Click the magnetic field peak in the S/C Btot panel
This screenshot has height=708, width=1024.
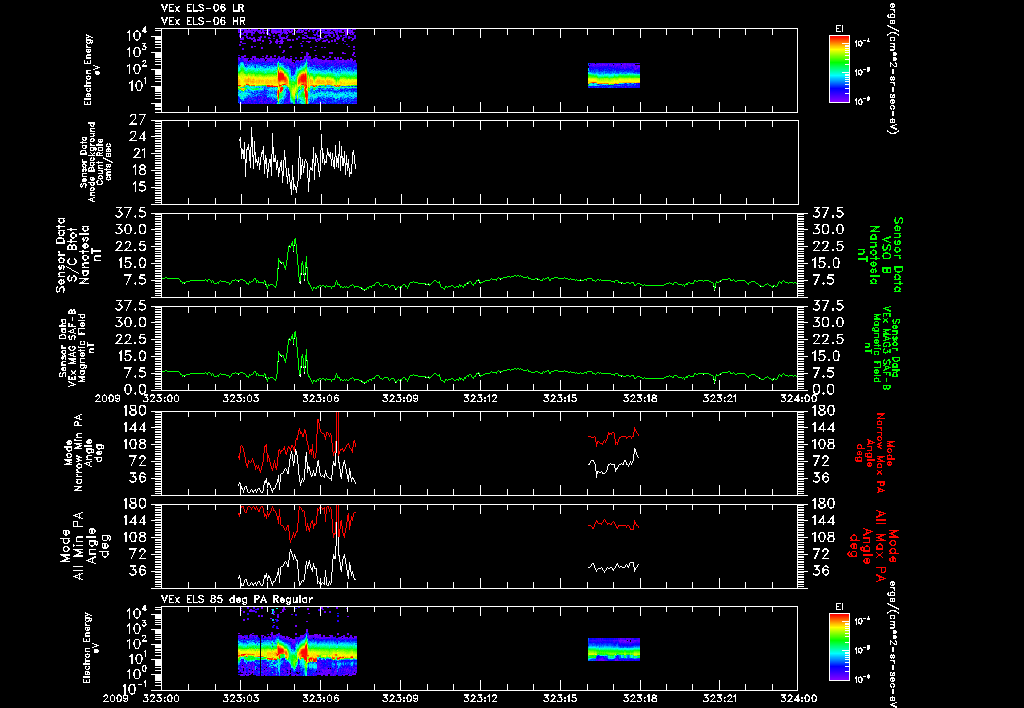[x=295, y=240]
